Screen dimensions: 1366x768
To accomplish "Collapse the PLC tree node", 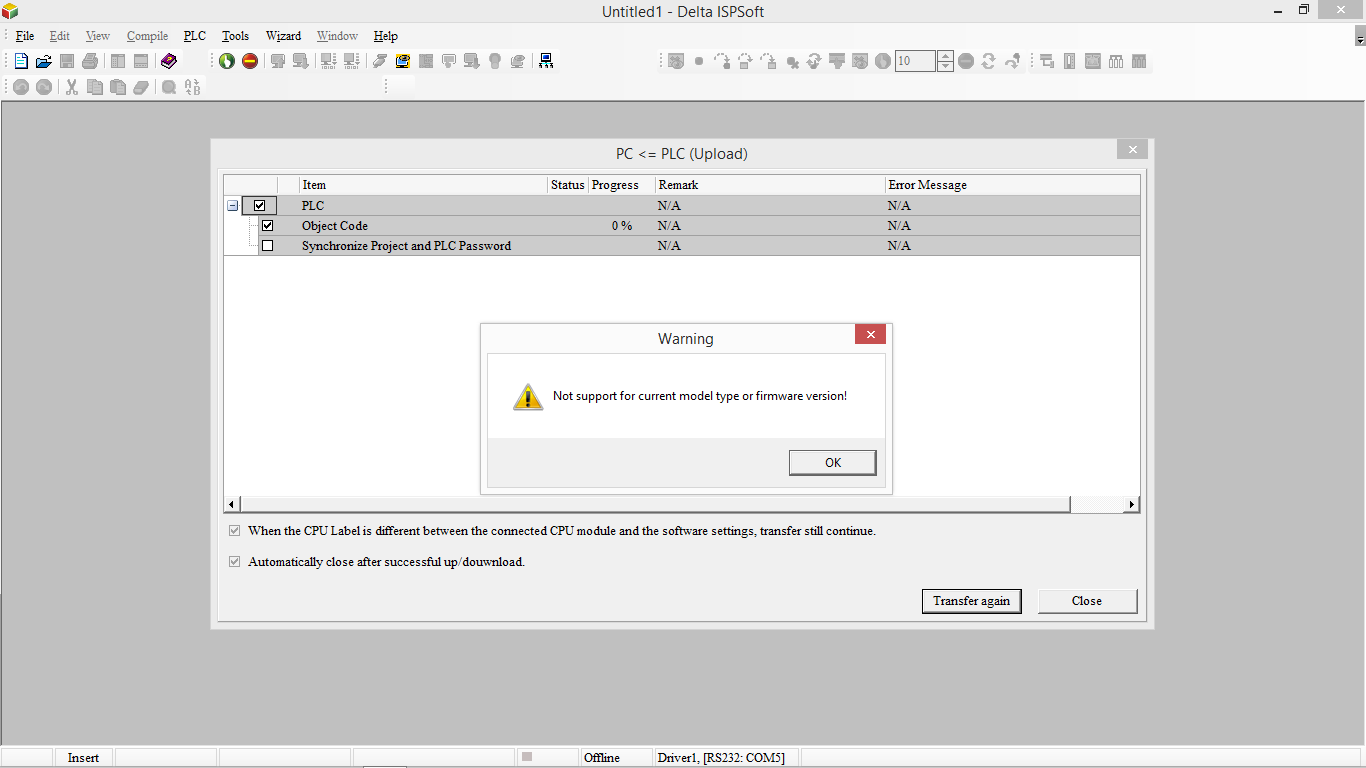I will (233, 205).
